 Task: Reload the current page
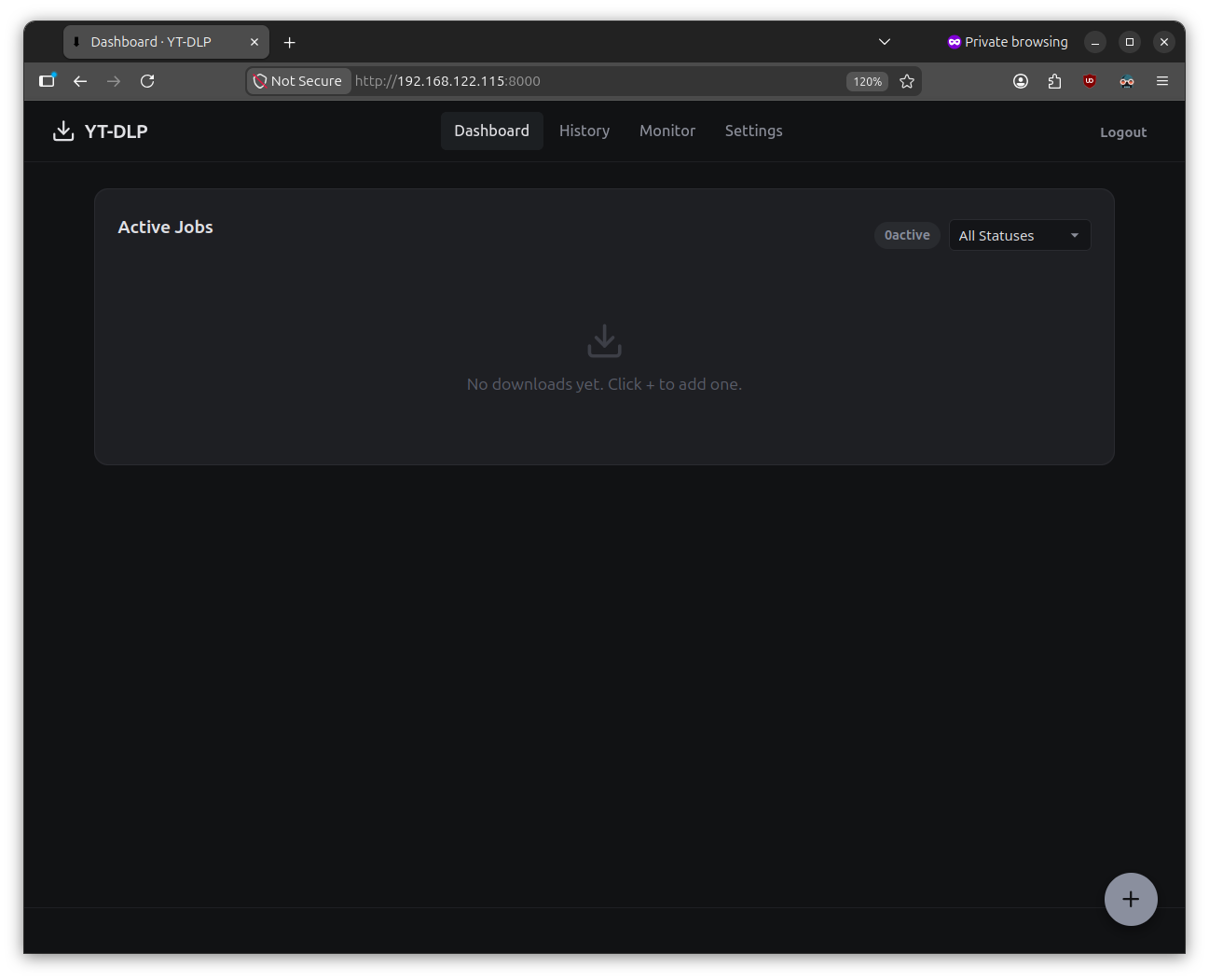(147, 81)
